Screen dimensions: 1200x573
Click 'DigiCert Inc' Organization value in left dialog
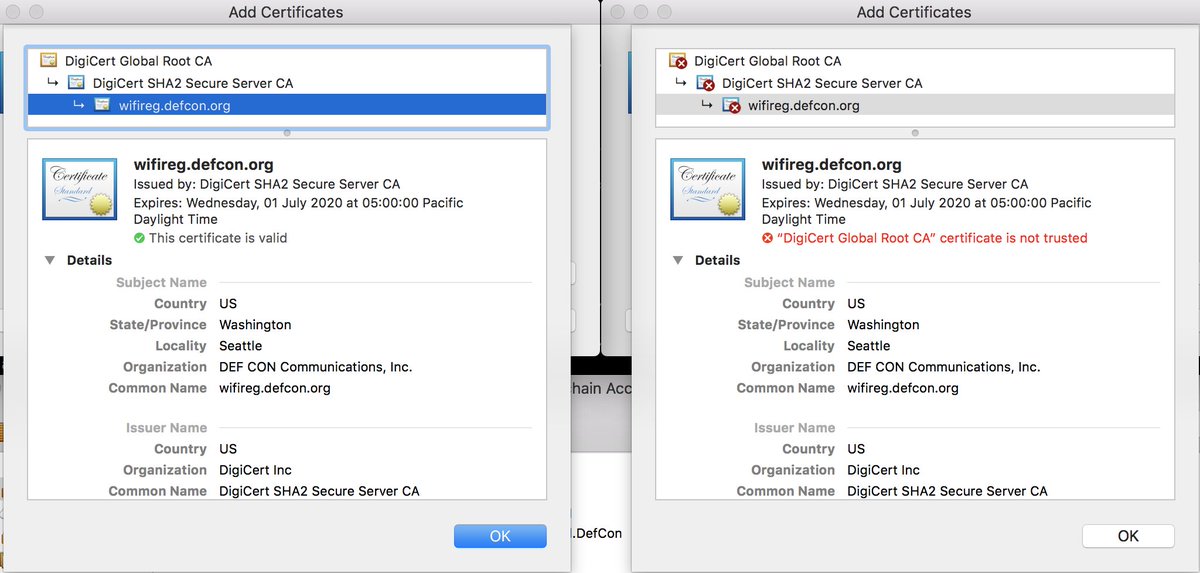[256, 470]
